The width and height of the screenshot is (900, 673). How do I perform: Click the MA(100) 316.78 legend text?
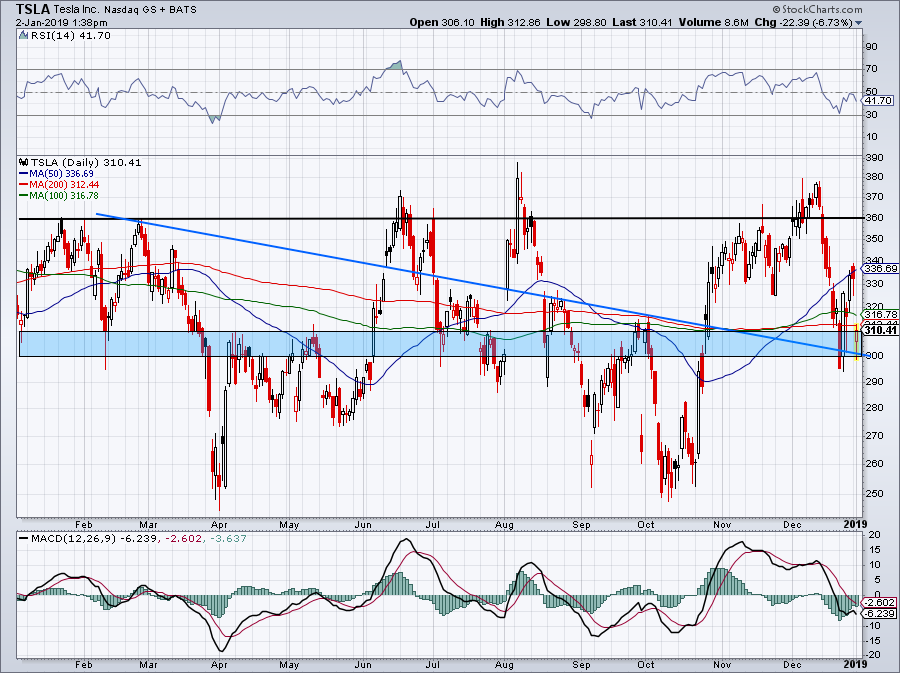64,196
